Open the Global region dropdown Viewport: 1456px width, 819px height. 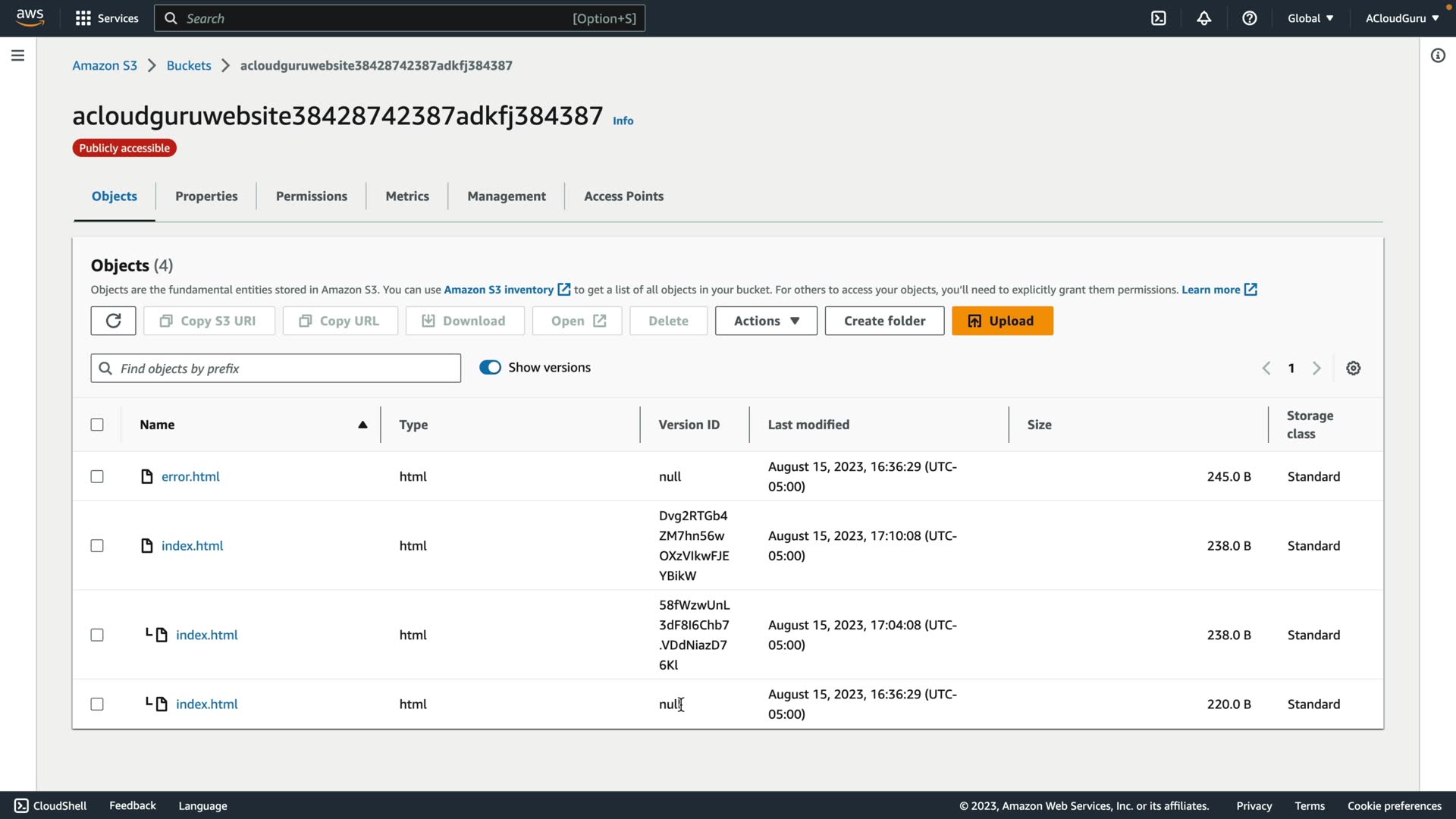tap(1310, 18)
